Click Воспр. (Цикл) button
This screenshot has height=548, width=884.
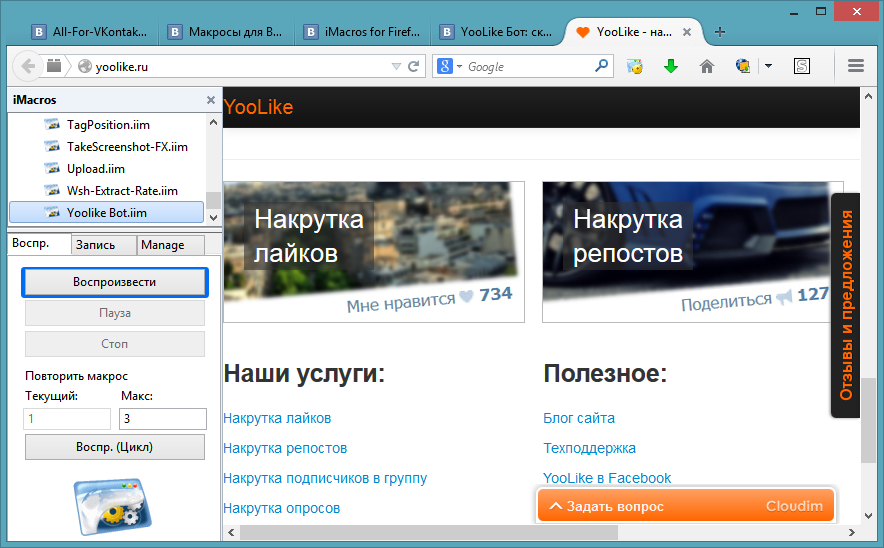tap(114, 447)
